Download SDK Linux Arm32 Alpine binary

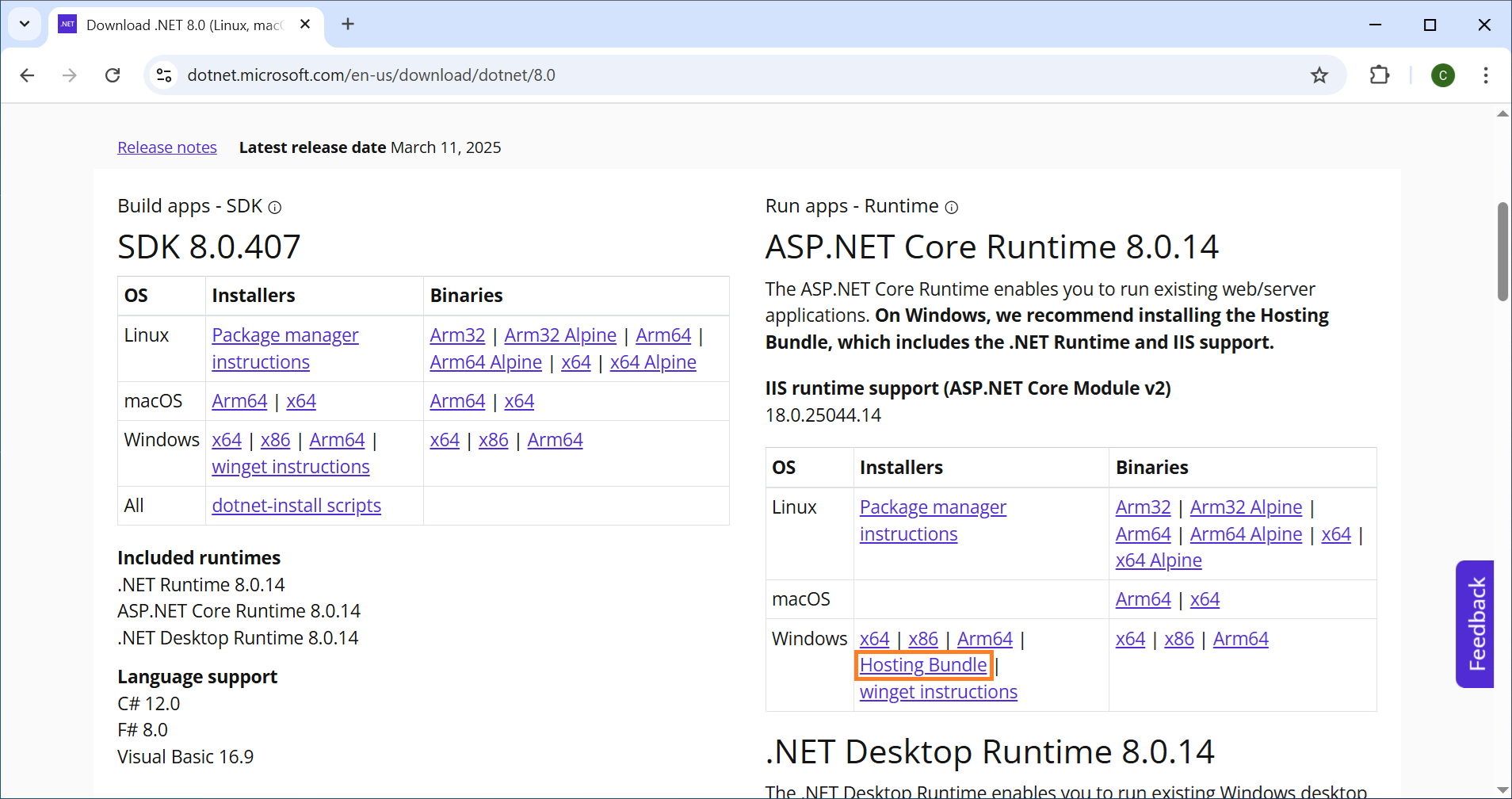click(560, 335)
